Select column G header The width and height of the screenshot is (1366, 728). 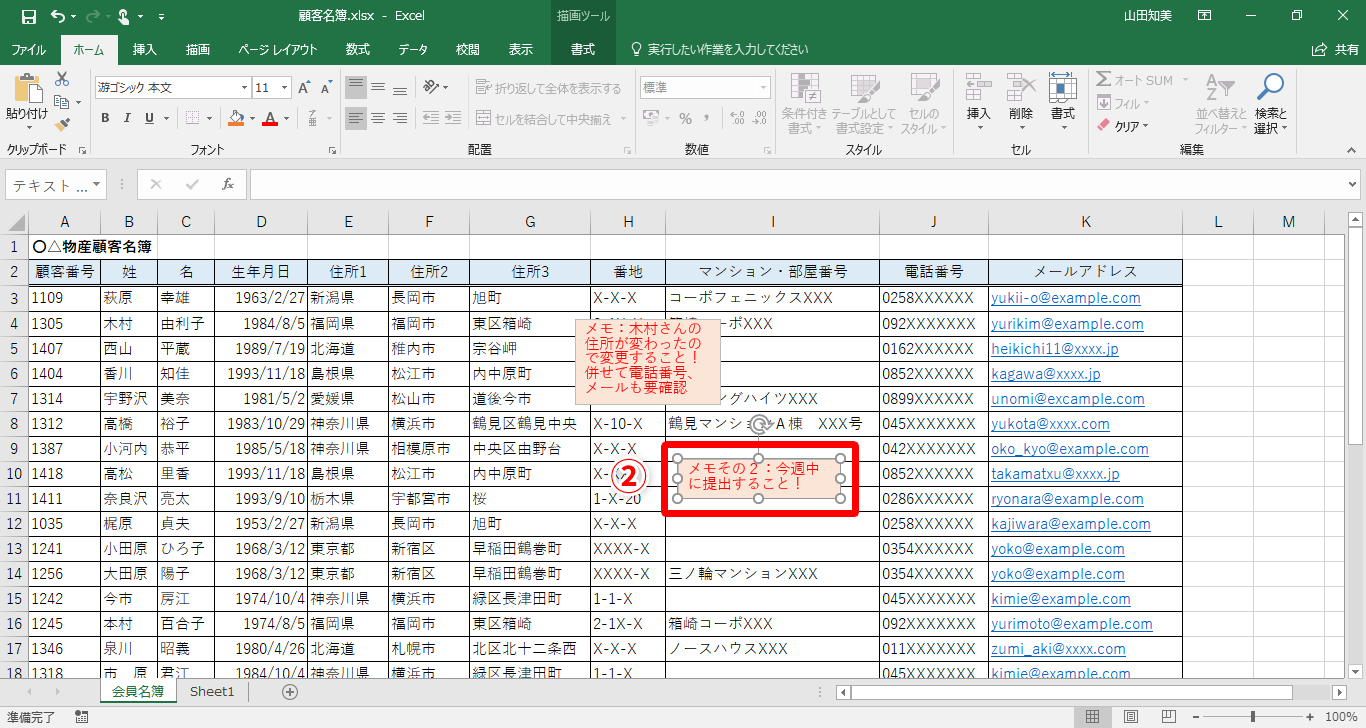(x=530, y=221)
